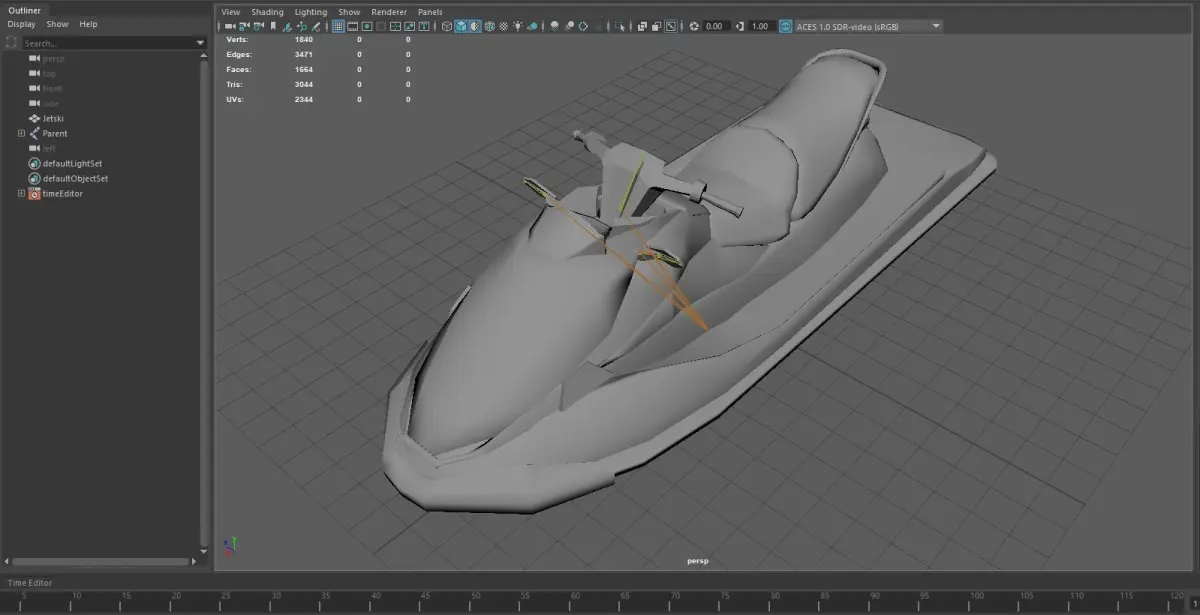Select the Parent node in Outliner

click(x=54, y=133)
